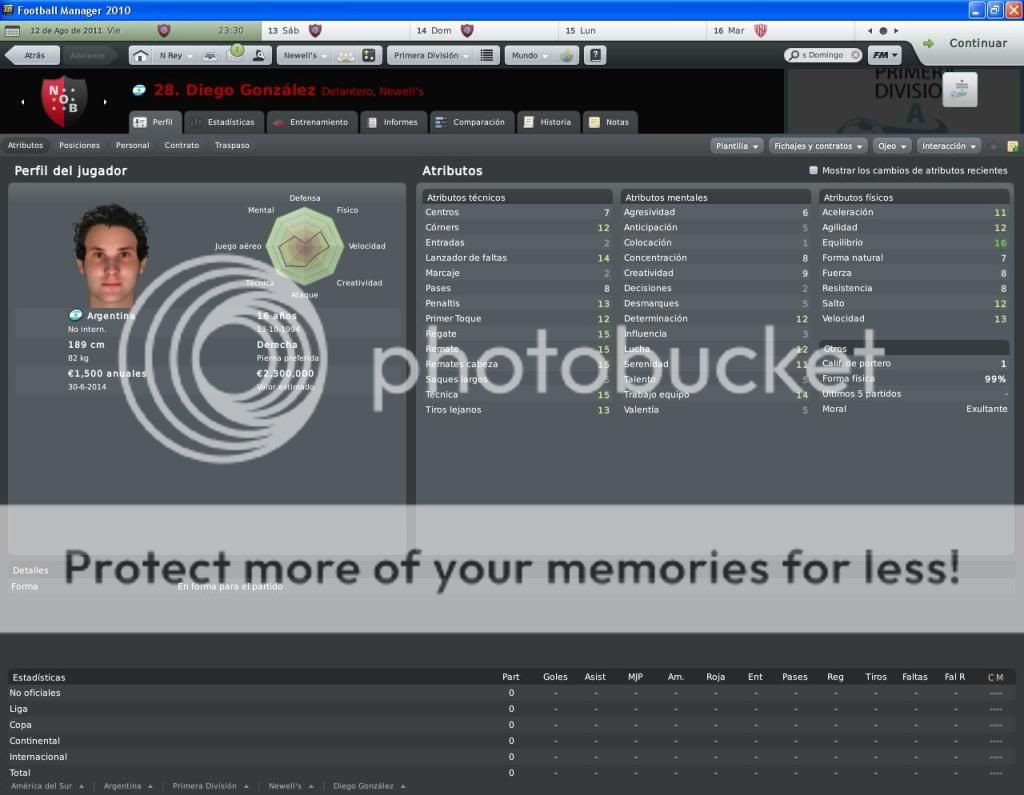Click the Newell's tactics board icon
Viewport: 1024px width, 795px height.
(x=369, y=56)
